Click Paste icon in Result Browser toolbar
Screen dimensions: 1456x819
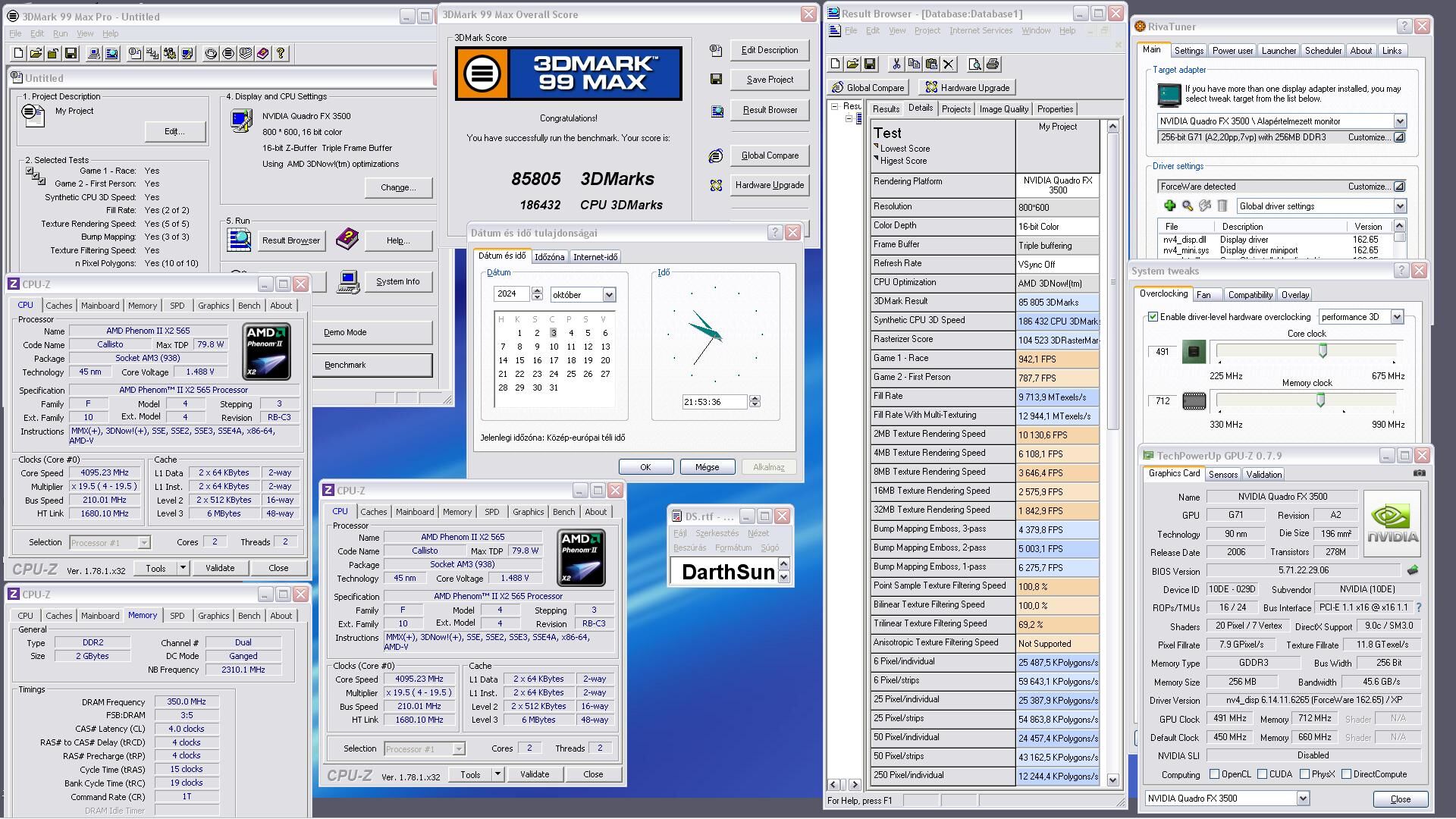coord(931,64)
